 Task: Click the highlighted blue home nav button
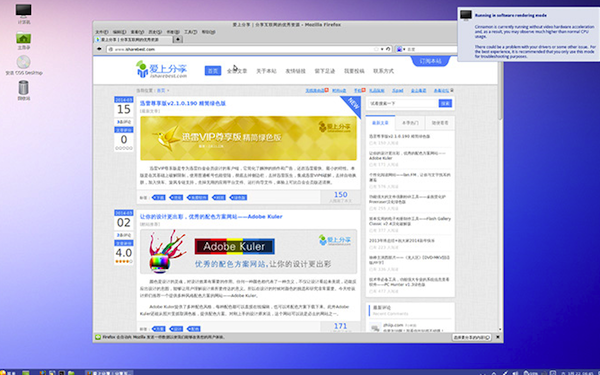coord(213,71)
